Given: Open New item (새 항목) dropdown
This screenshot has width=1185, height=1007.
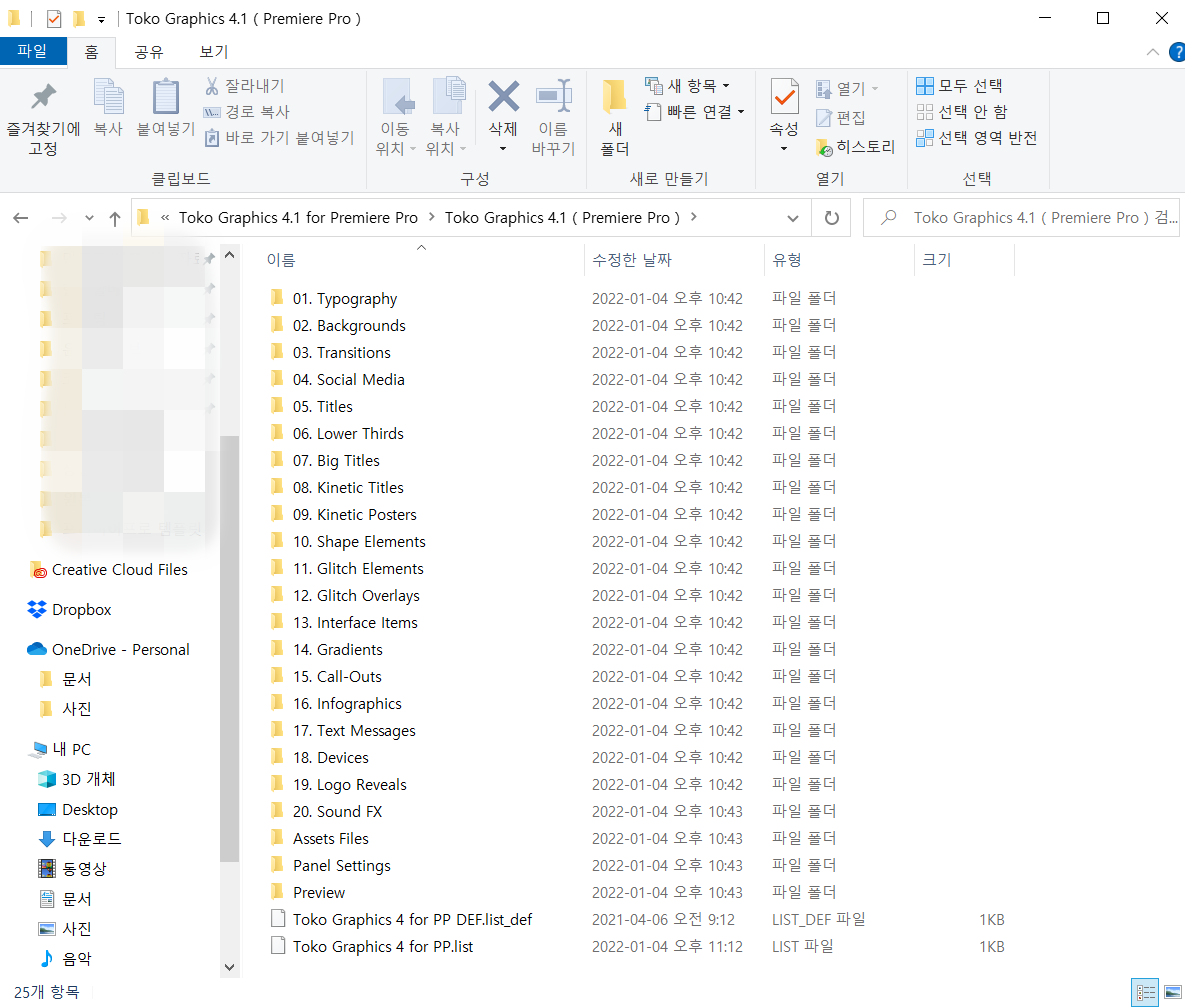Looking at the screenshot, I should (x=687, y=85).
